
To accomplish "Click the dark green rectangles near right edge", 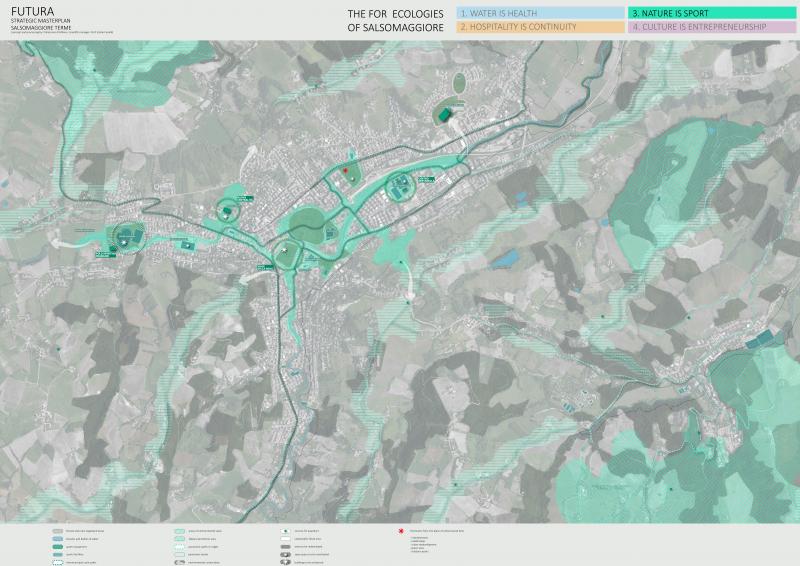I will point(765,339).
